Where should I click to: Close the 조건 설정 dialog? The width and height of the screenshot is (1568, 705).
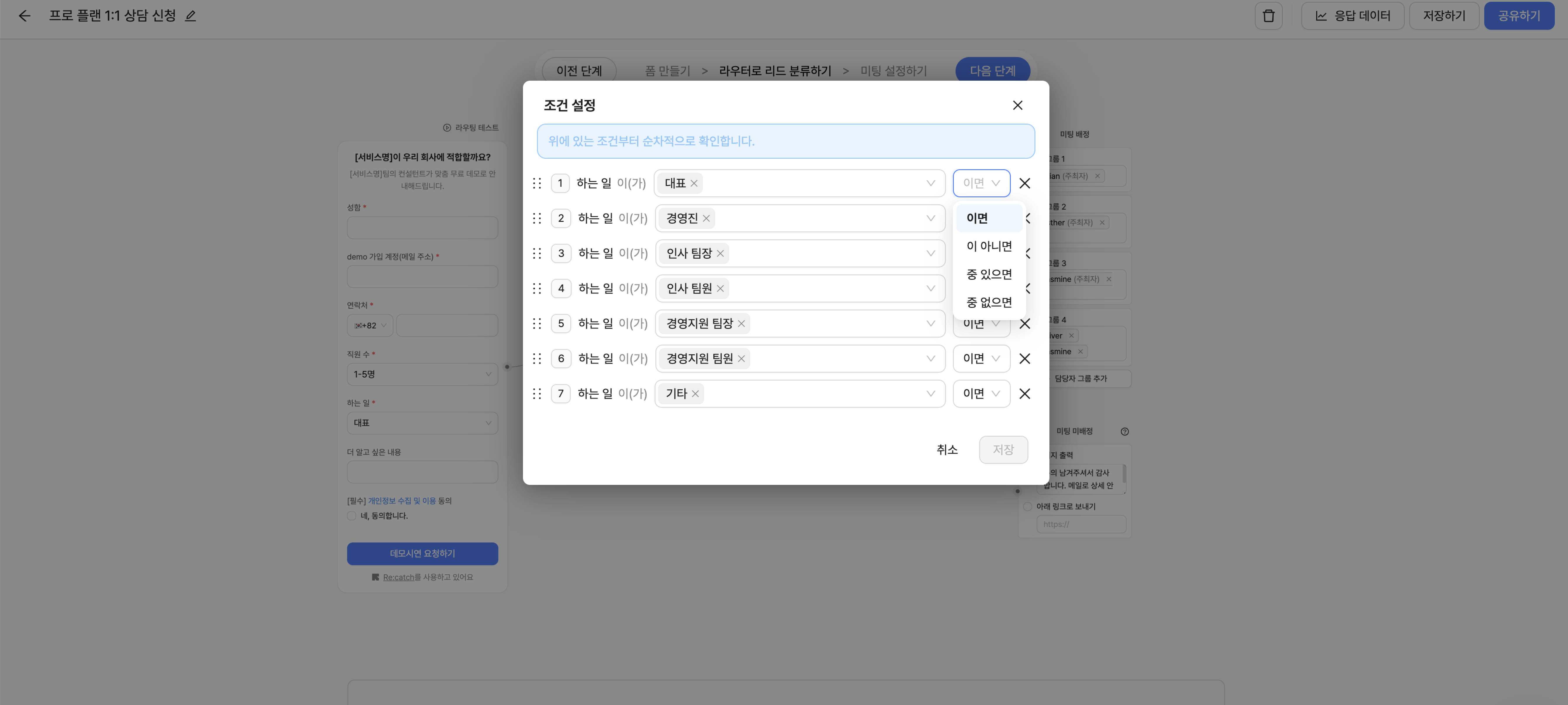tap(1017, 105)
